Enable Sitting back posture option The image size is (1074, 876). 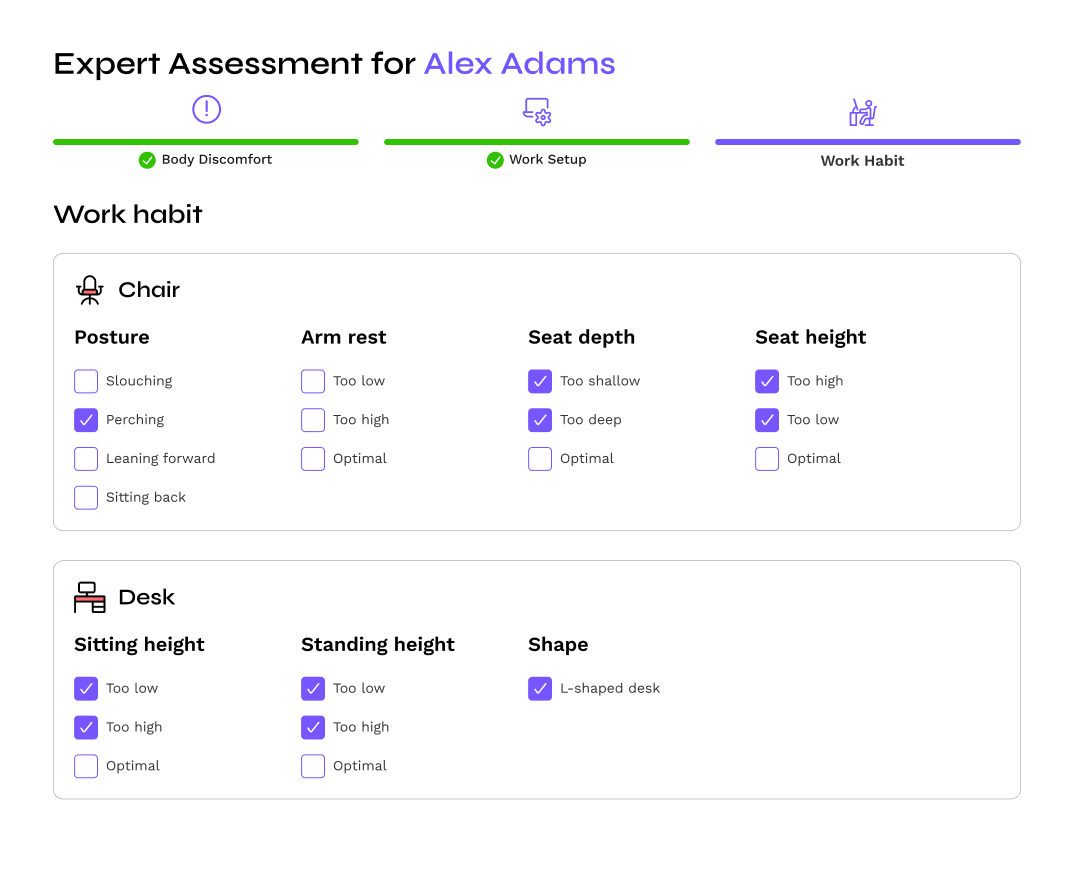pos(86,498)
